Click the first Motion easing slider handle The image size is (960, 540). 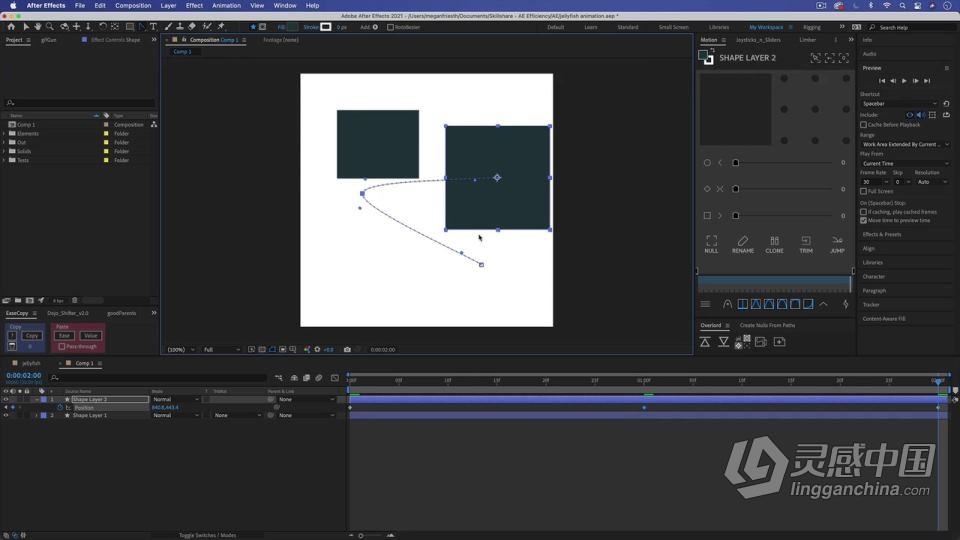pyautogui.click(x=736, y=163)
